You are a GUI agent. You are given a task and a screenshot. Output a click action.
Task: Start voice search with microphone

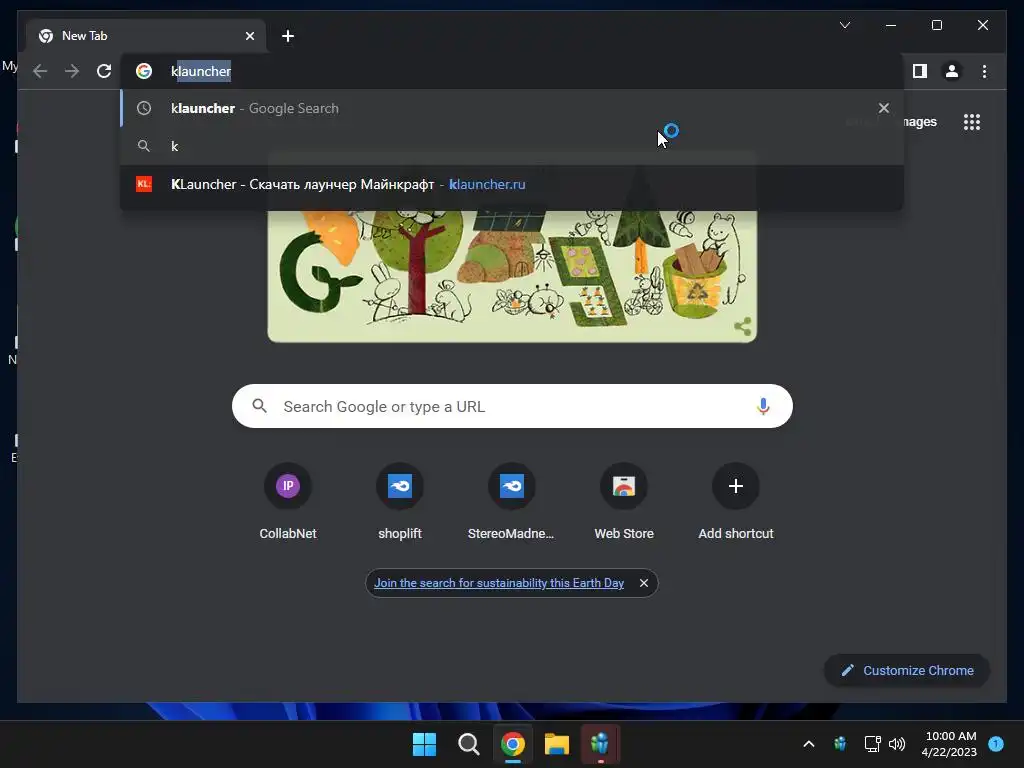(763, 406)
